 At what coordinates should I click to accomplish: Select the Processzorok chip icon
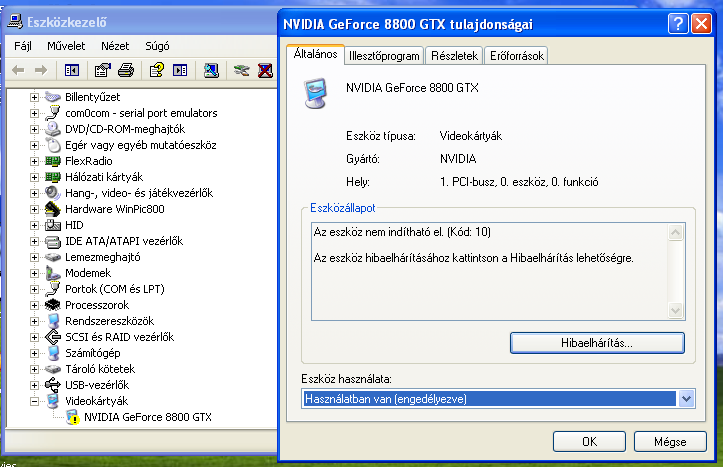pyautogui.click(x=53, y=305)
